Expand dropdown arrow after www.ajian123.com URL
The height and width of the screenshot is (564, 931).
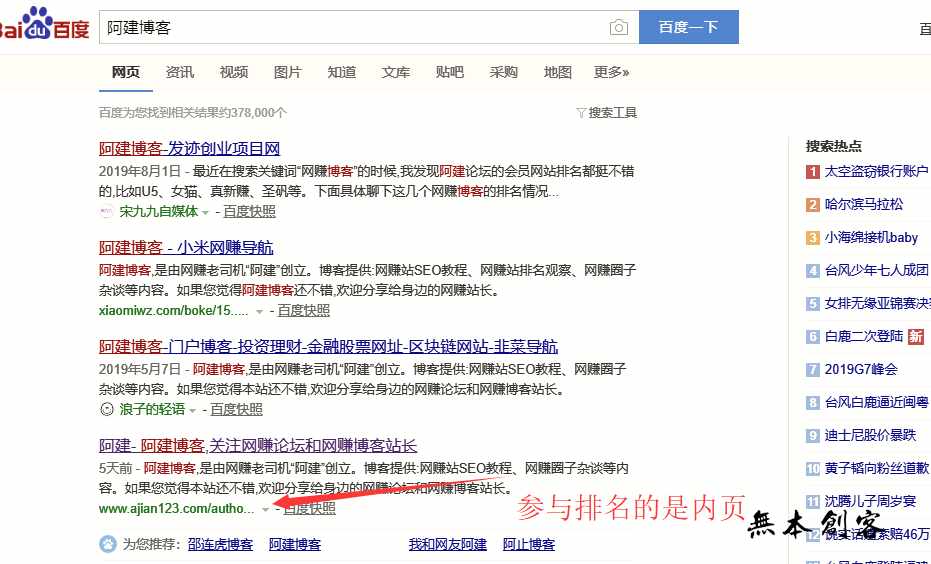(265, 509)
